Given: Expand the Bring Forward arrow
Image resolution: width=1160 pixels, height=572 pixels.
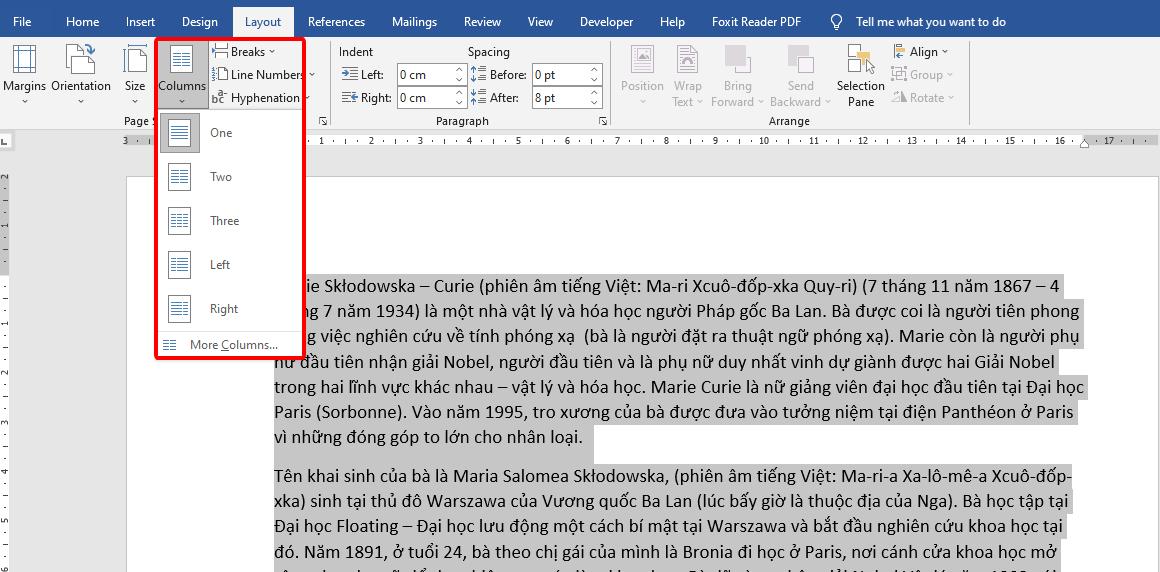Looking at the screenshot, I should [760, 102].
